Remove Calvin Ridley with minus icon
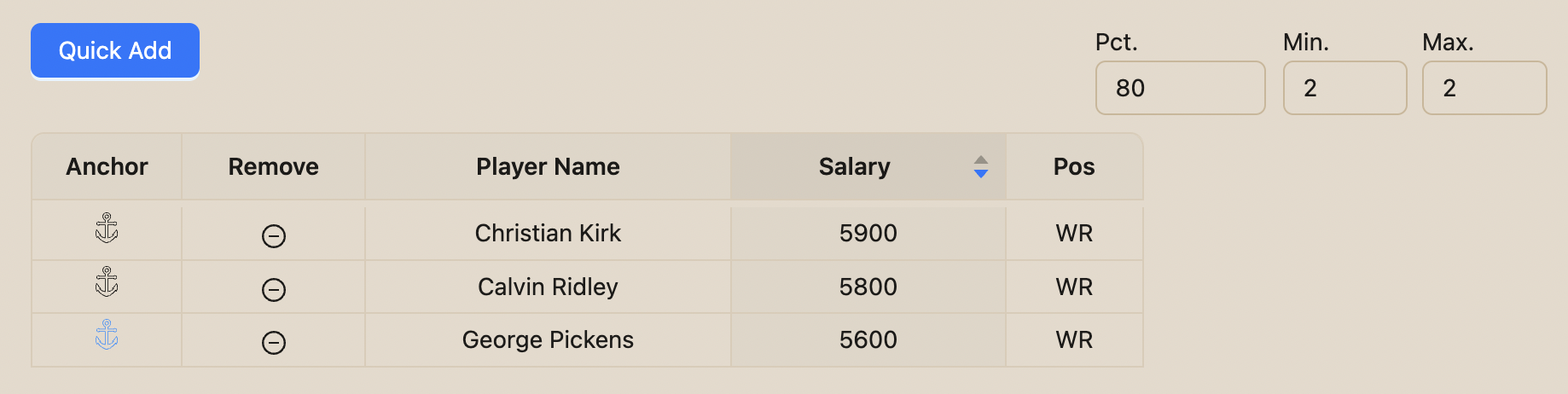The height and width of the screenshot is (394, 1568). click(x=274, y=290)
